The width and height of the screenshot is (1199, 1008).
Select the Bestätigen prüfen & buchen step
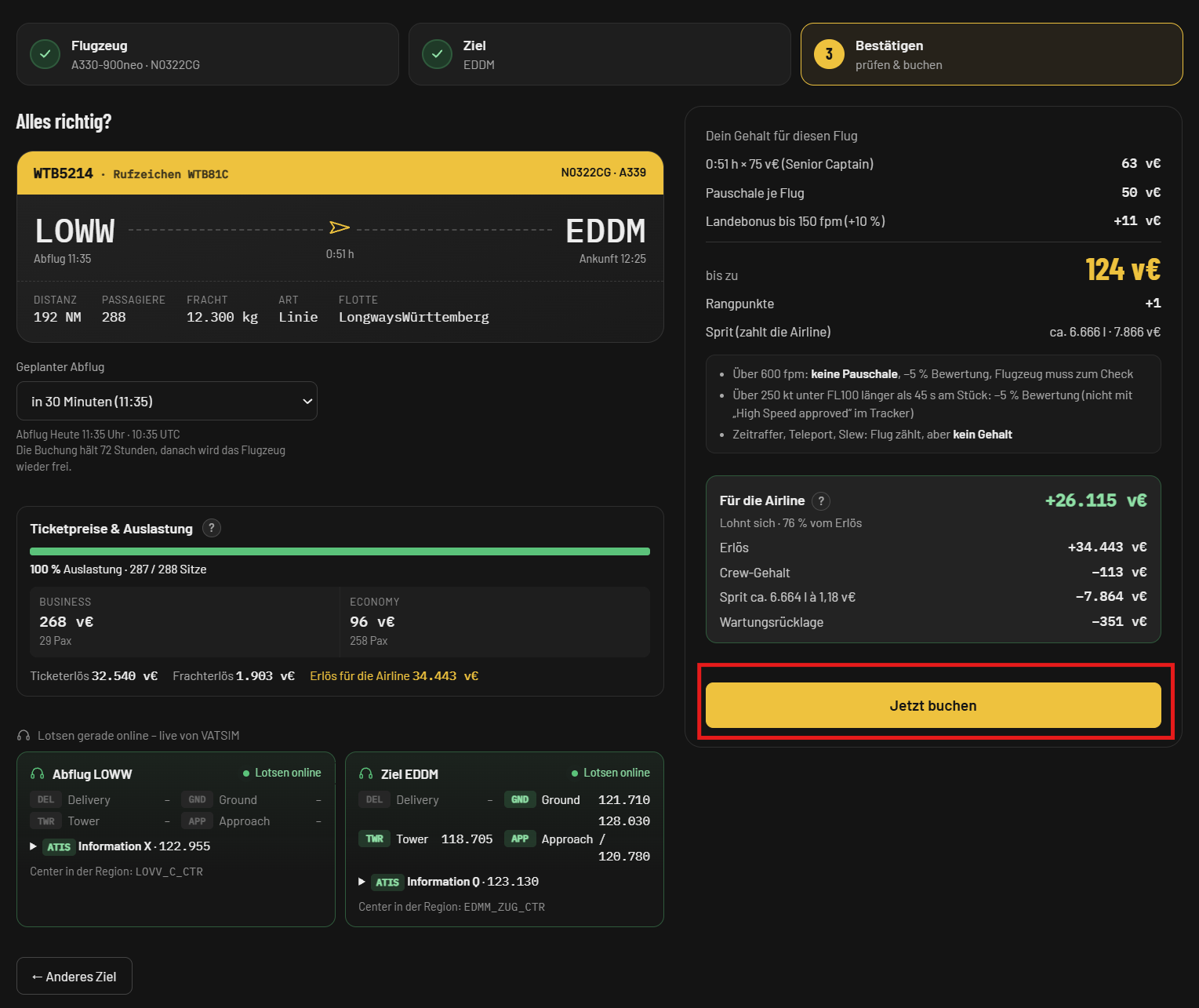(x=992, y=54)
